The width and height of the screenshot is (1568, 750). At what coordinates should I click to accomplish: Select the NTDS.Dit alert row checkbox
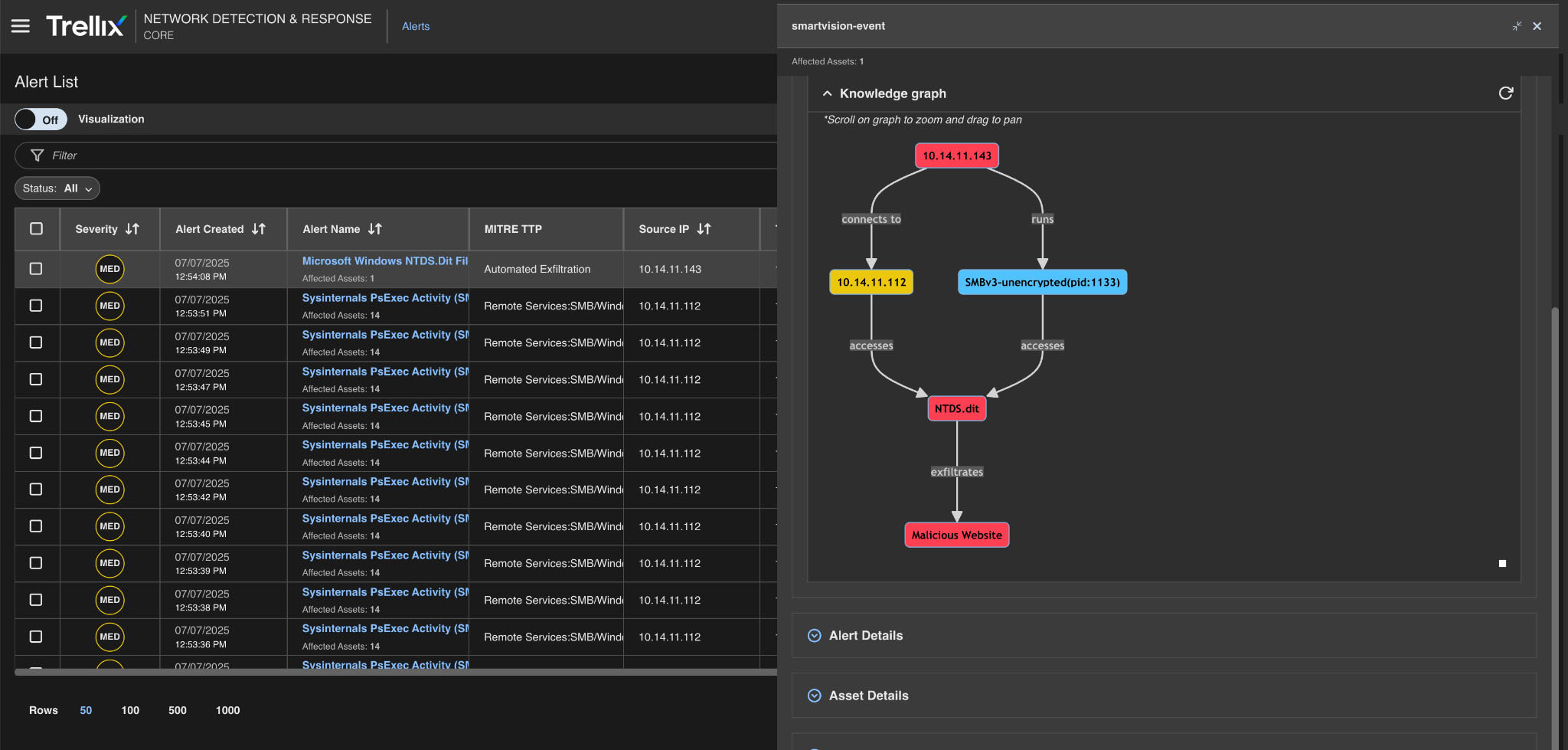point(36,269)
